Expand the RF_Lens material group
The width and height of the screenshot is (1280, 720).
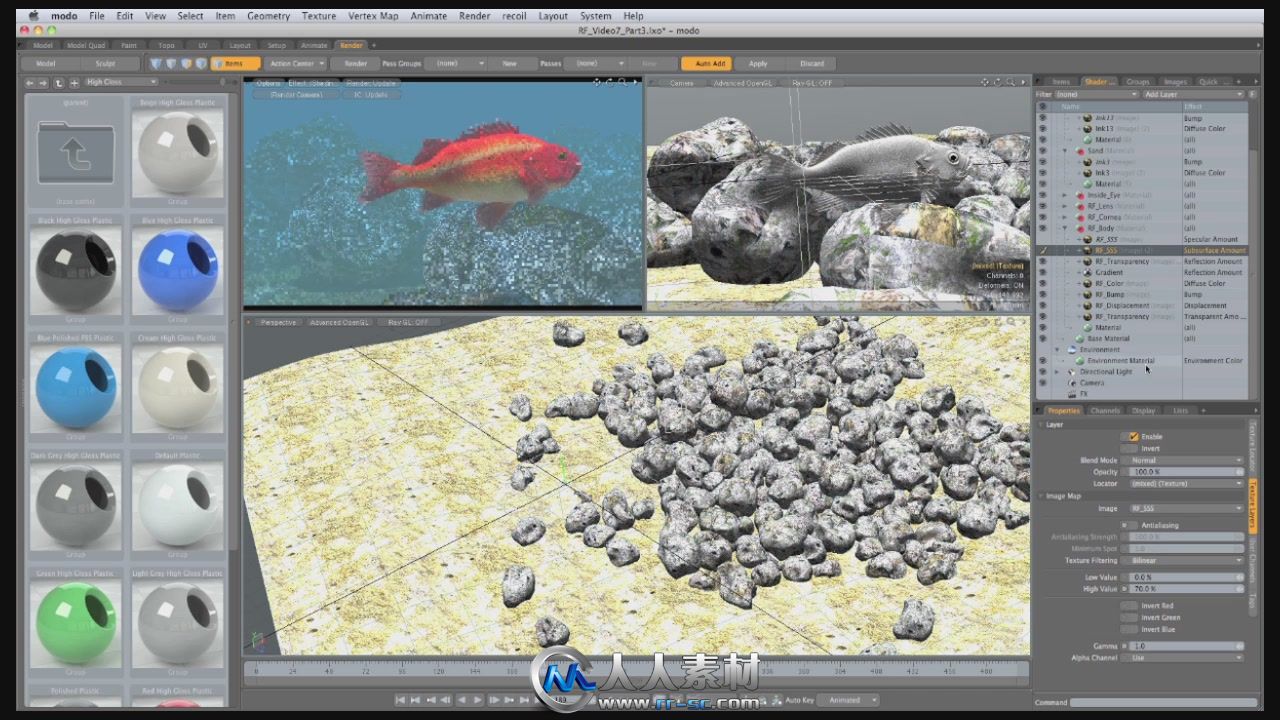tap(1065, 206)
